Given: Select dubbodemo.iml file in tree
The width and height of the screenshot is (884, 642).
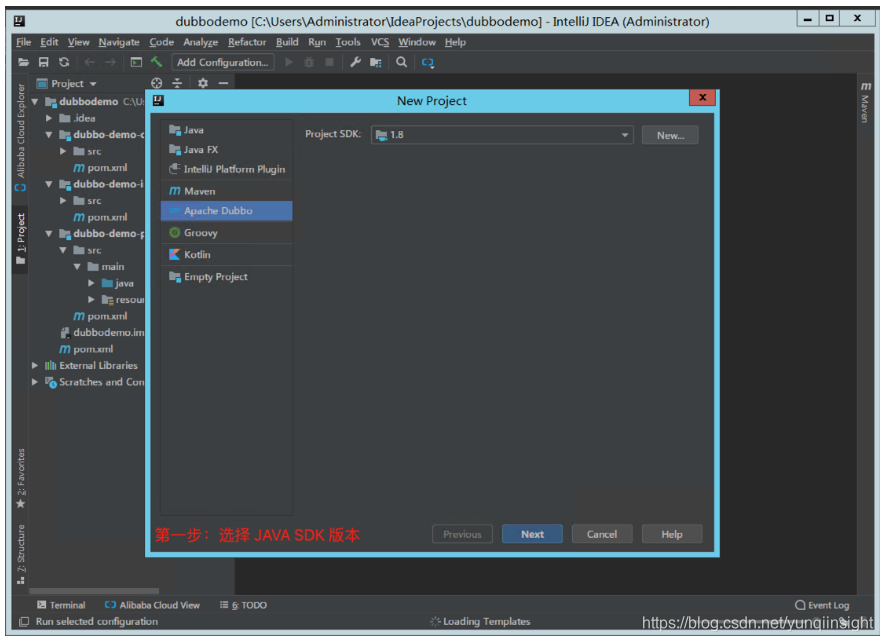Looking at the screenshot, I should tap(103, 333).
